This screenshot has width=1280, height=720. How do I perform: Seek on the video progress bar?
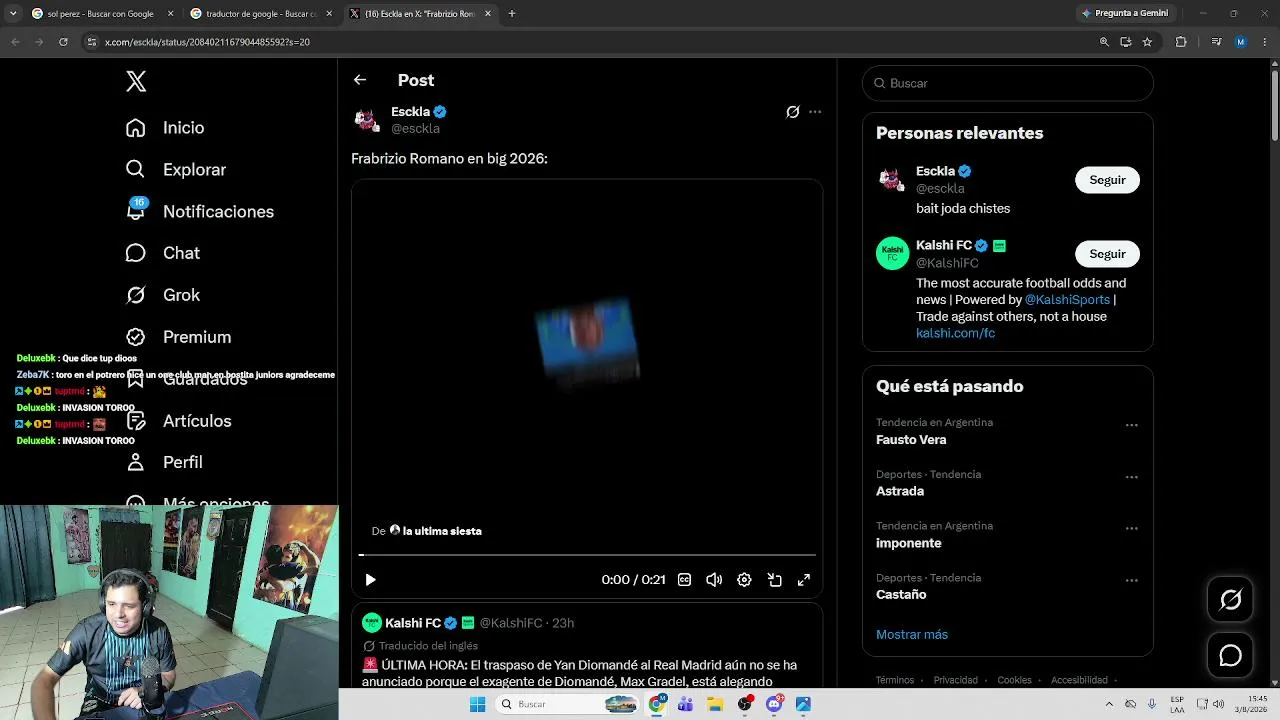point(587,554)
